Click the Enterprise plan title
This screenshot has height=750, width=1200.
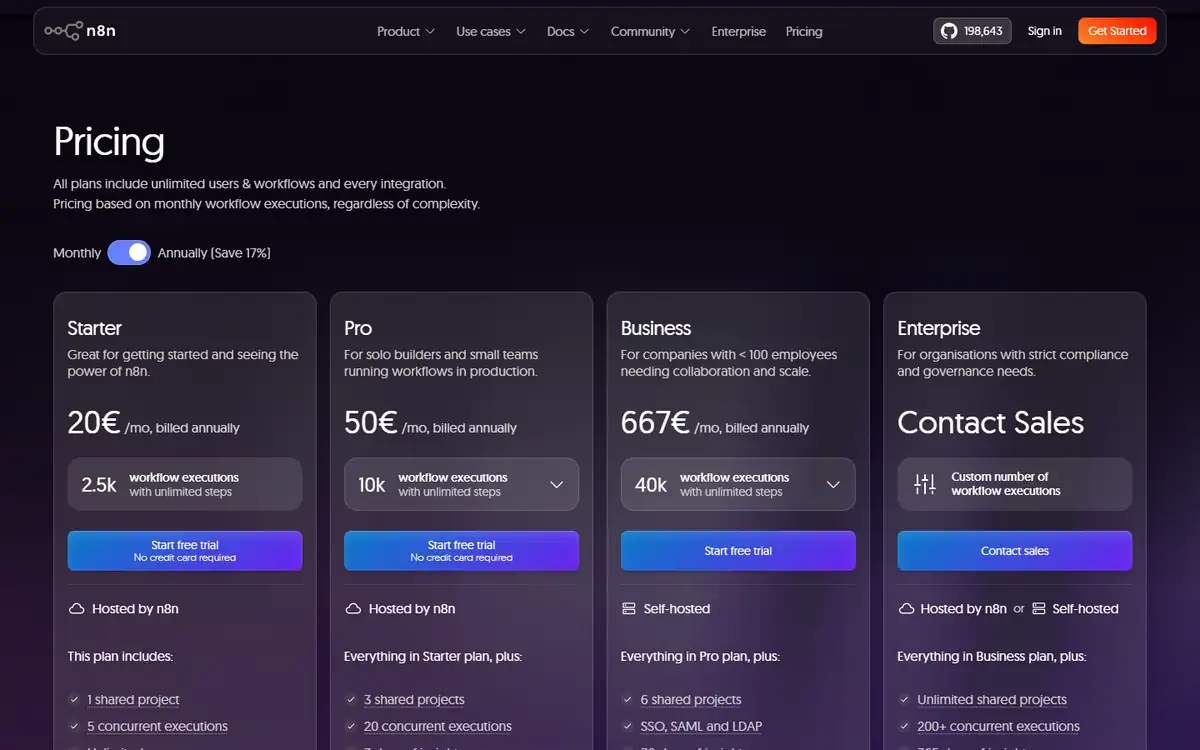click(939, 328)
